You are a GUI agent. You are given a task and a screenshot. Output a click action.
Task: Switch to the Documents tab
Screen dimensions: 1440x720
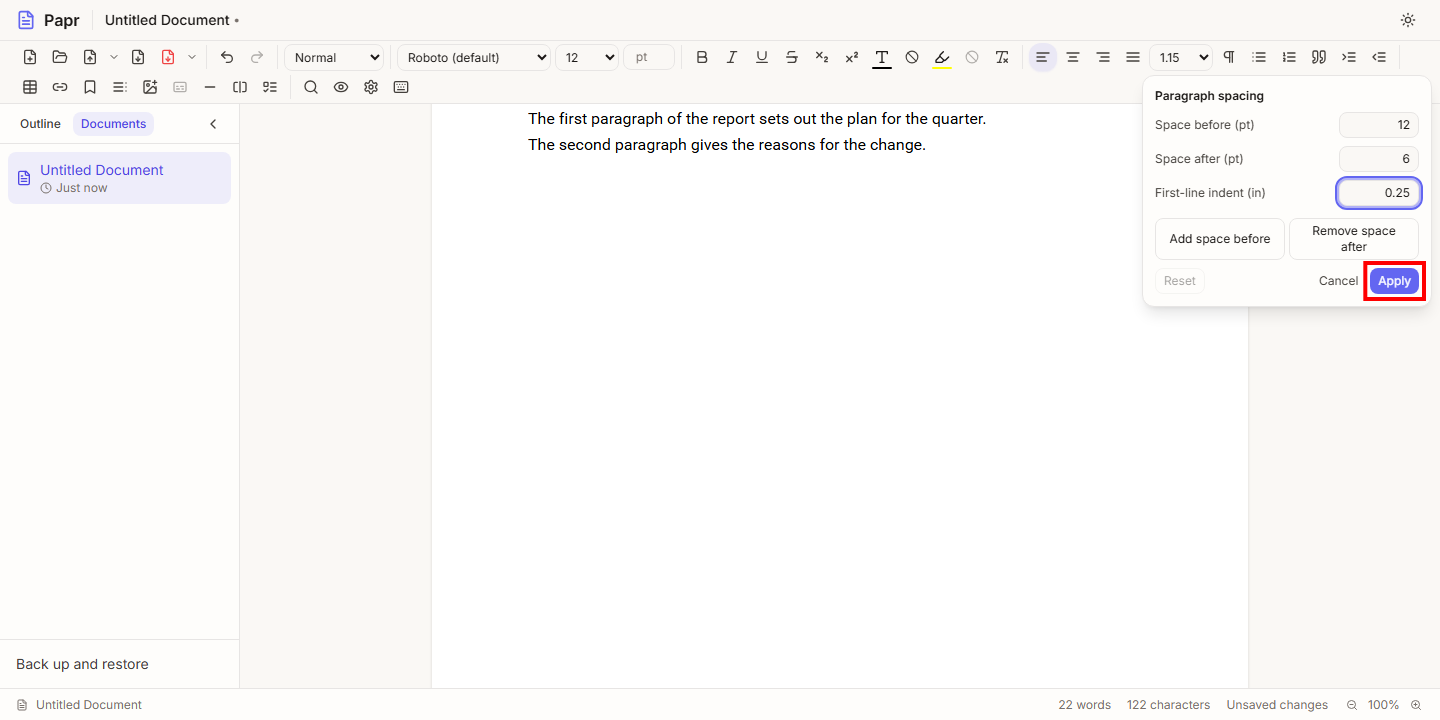pos(114,124)
